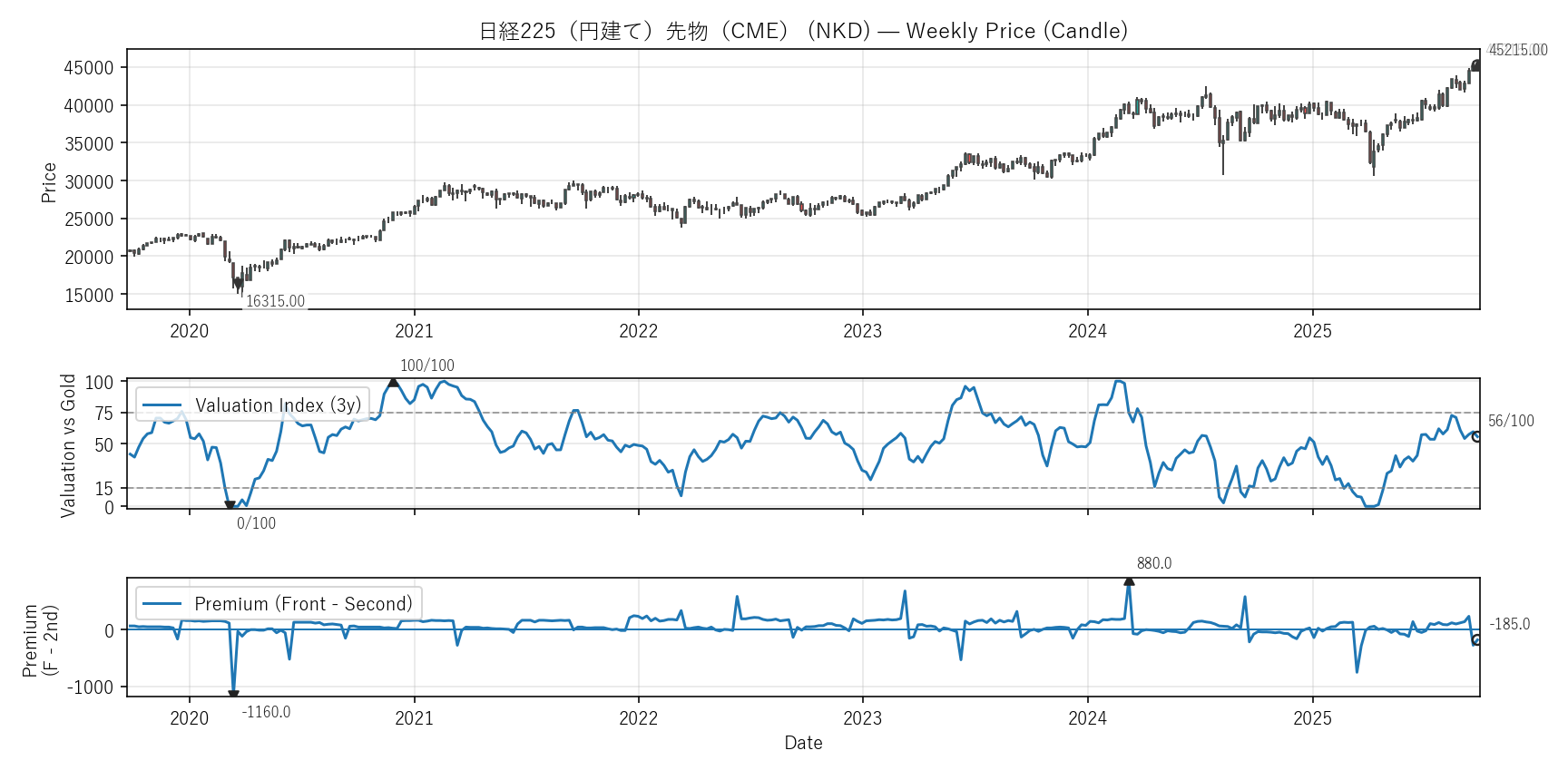
Task: Click the 45000 tick on the Price axis
Action: 89,68
